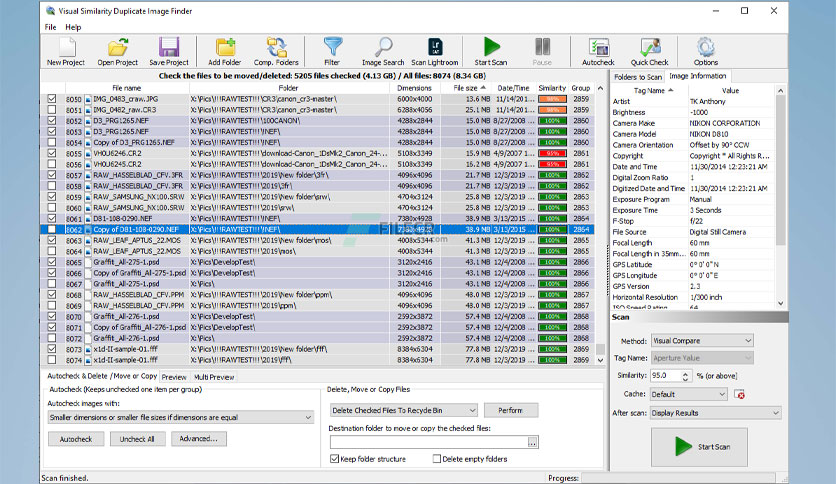Image resolution: width=836 pixels, height=484 pixels.
Task: Enable Delete empty folders option
Action: (437, 459)
